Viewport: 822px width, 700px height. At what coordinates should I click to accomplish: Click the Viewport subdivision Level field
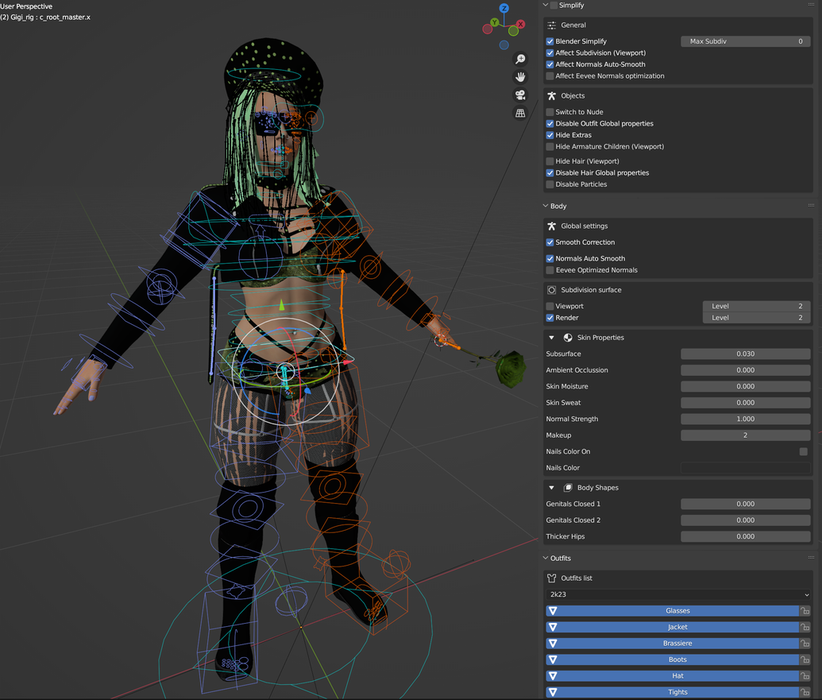coord(756,306)
